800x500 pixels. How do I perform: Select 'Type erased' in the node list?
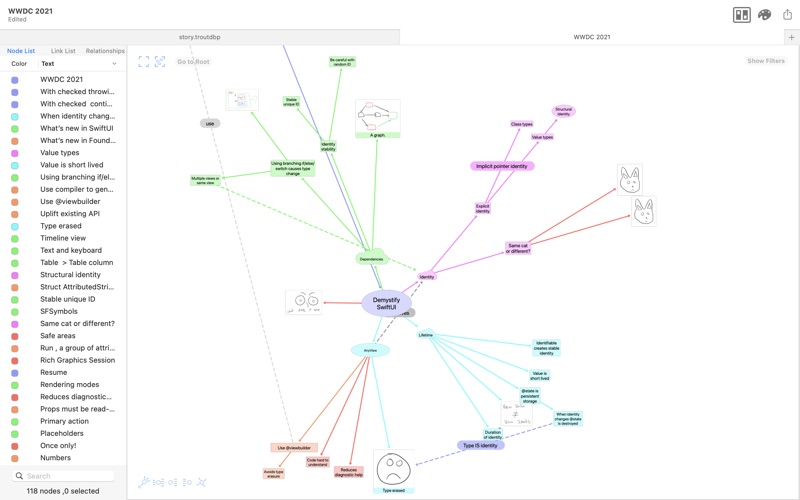(61, 226)
